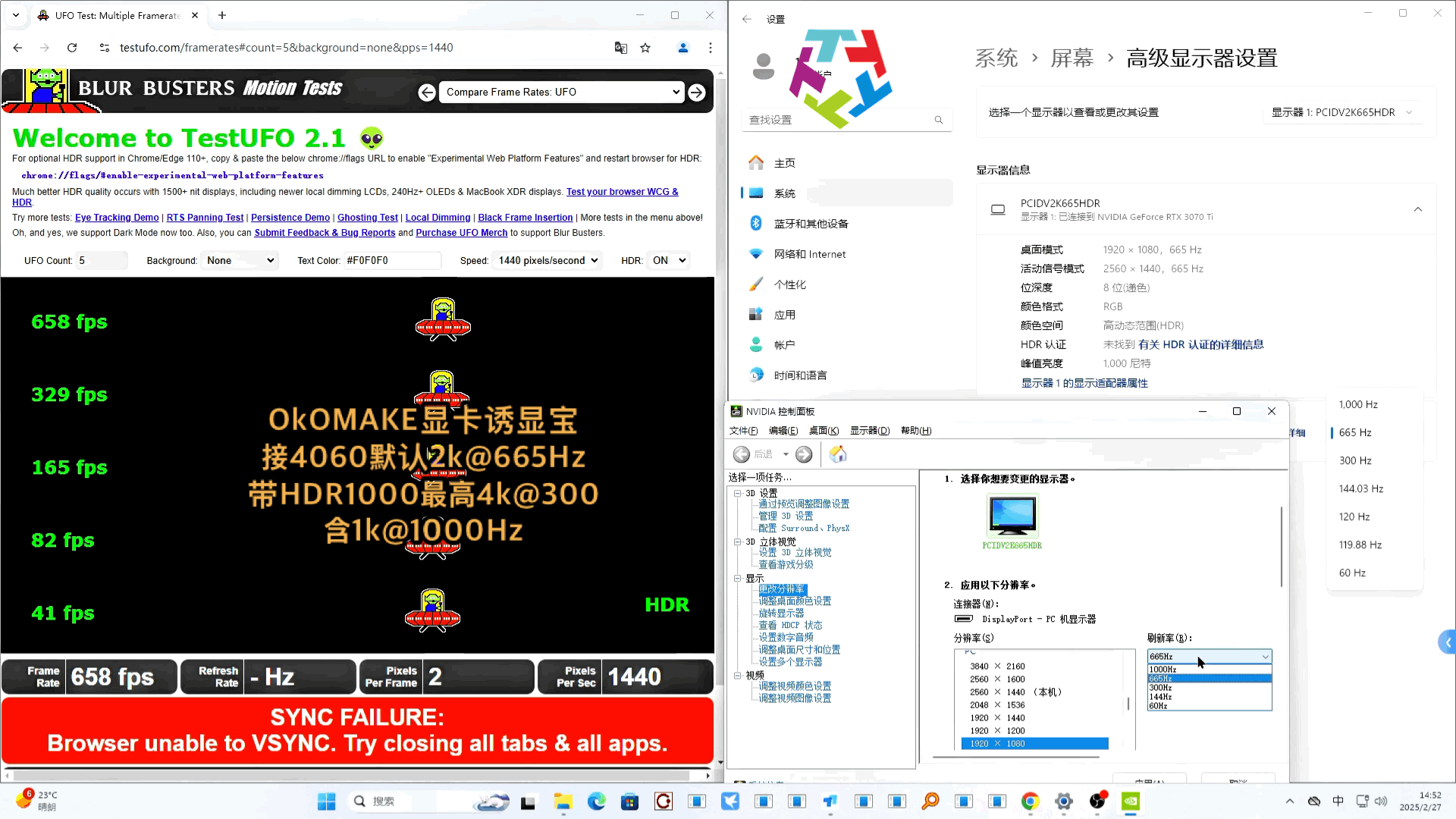This screenshot has width=1456, height=819.
Task: Reload the TestUFO page
Action: pyautogui.click(x=72, y=48)
